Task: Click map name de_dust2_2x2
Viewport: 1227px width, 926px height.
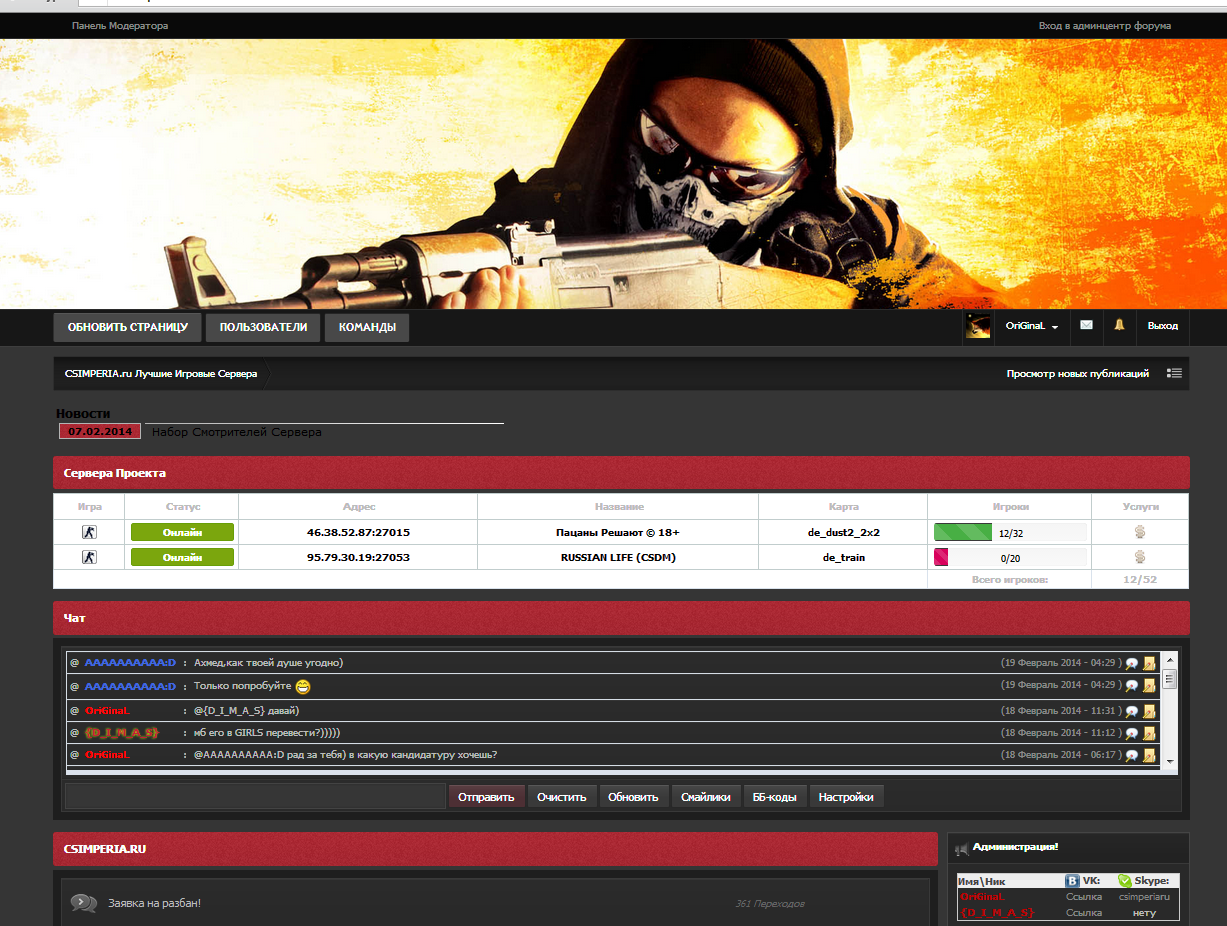Action: (844, 532)
